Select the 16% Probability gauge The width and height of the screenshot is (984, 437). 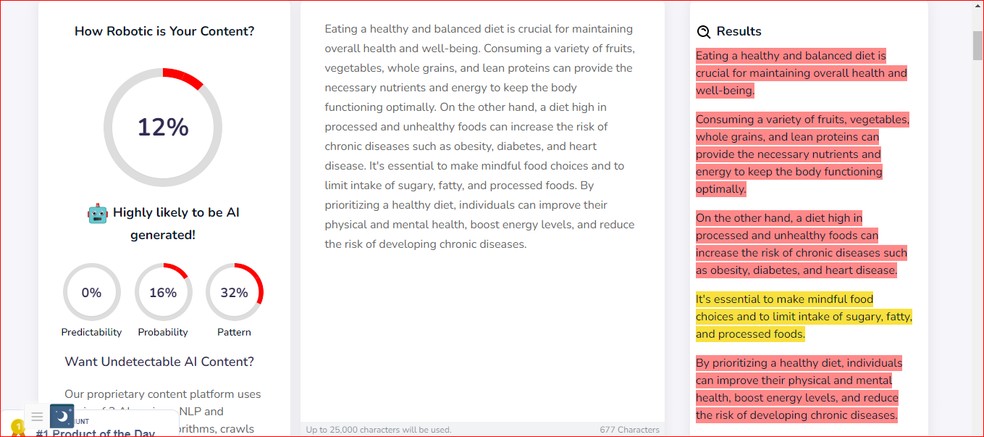click(x=163, y=292)
